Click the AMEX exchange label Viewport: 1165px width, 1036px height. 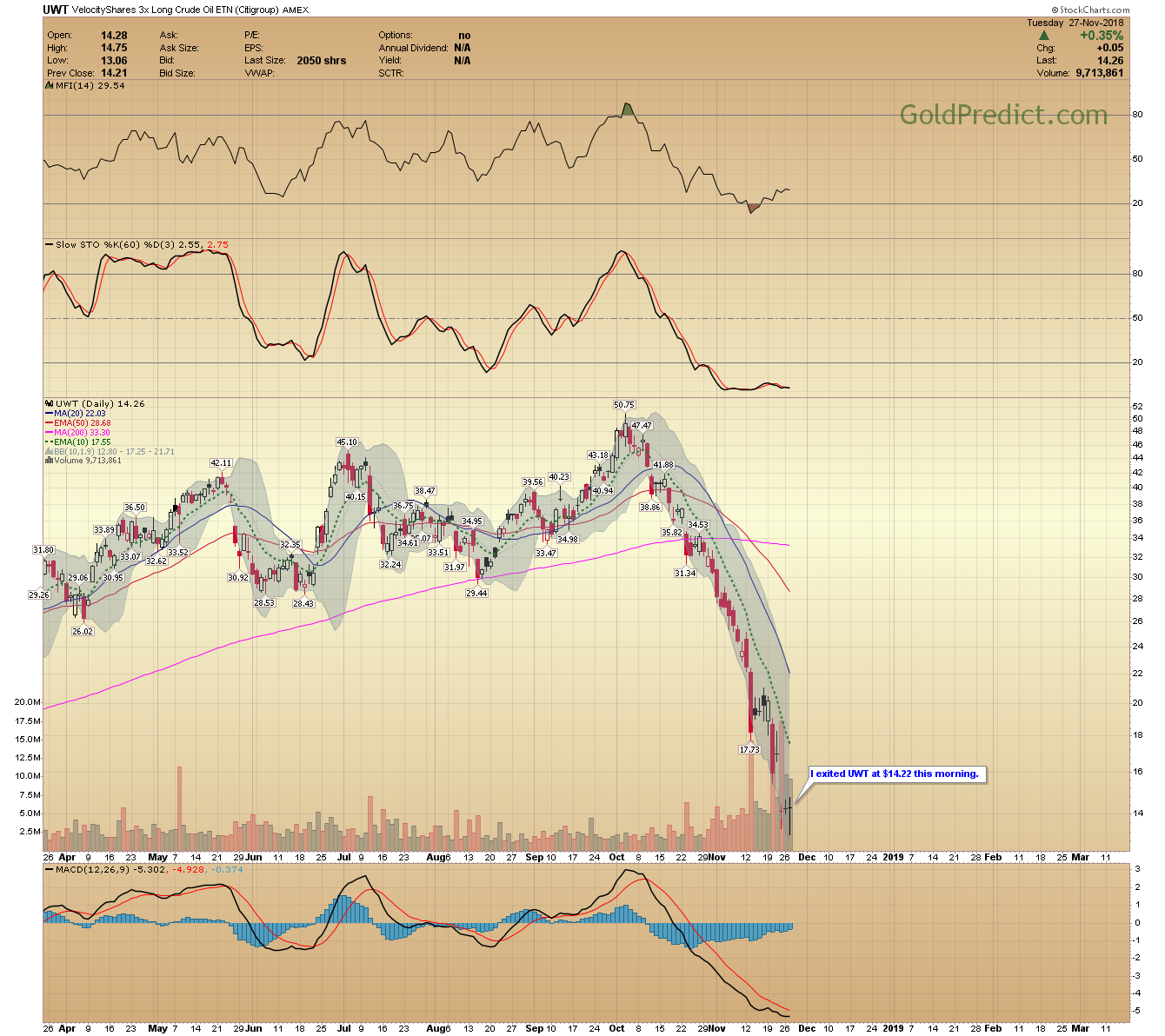coord(296,10)
